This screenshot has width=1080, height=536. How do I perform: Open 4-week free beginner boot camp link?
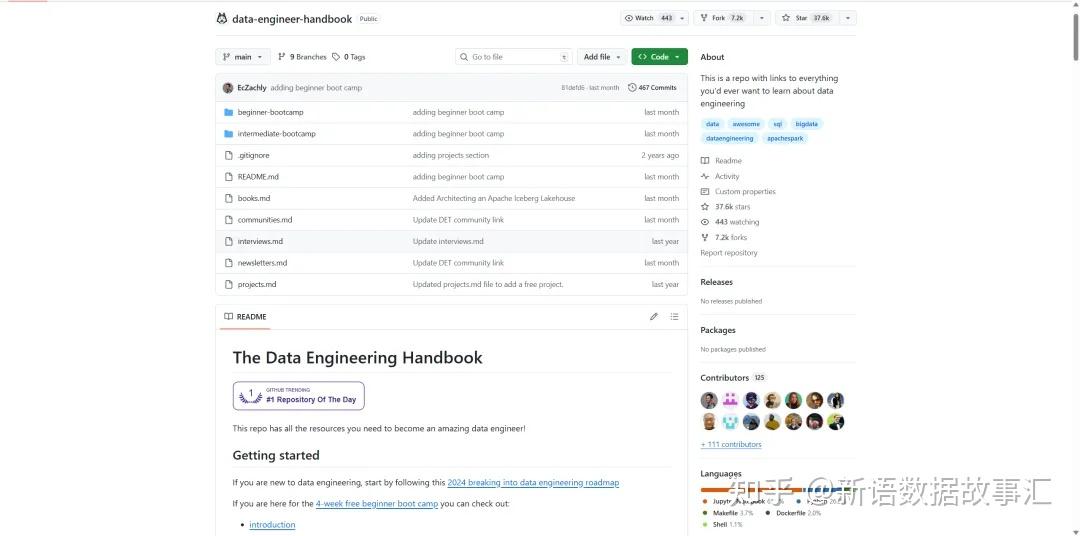(377, 504)
